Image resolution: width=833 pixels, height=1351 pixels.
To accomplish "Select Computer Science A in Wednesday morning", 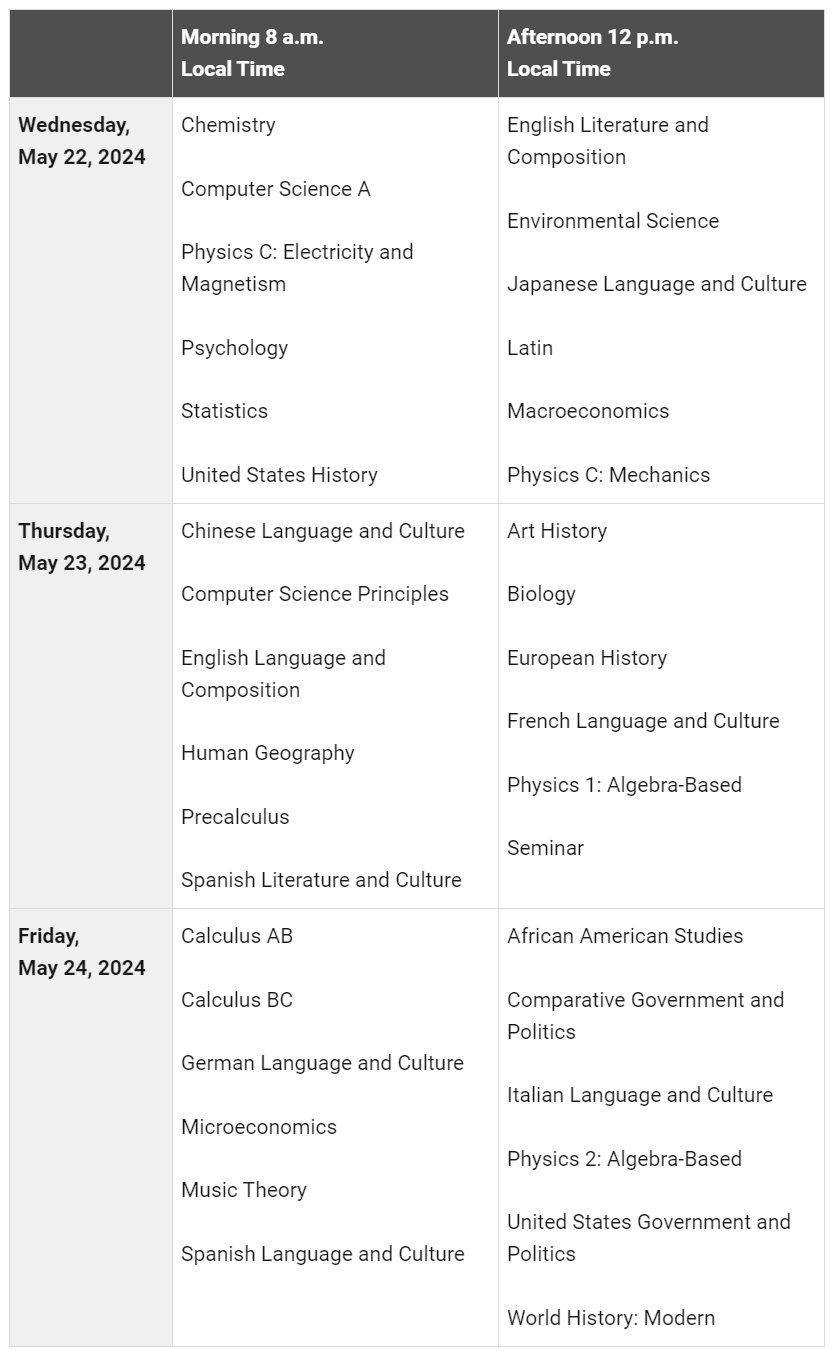I will [x=275, y=189].
